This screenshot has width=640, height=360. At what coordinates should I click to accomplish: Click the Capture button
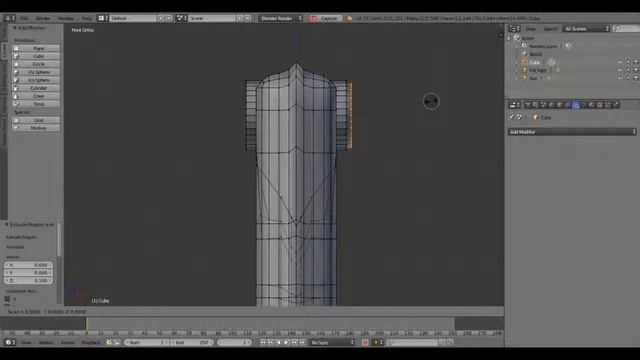[325, 18]
